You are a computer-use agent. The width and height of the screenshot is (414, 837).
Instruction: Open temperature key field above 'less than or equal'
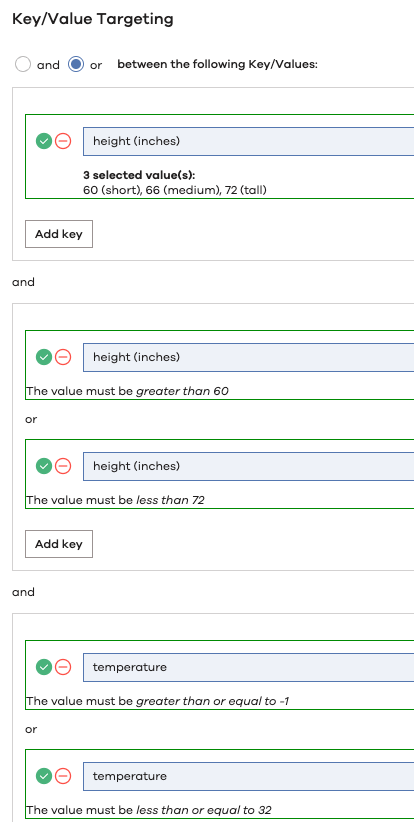point(249,776)
